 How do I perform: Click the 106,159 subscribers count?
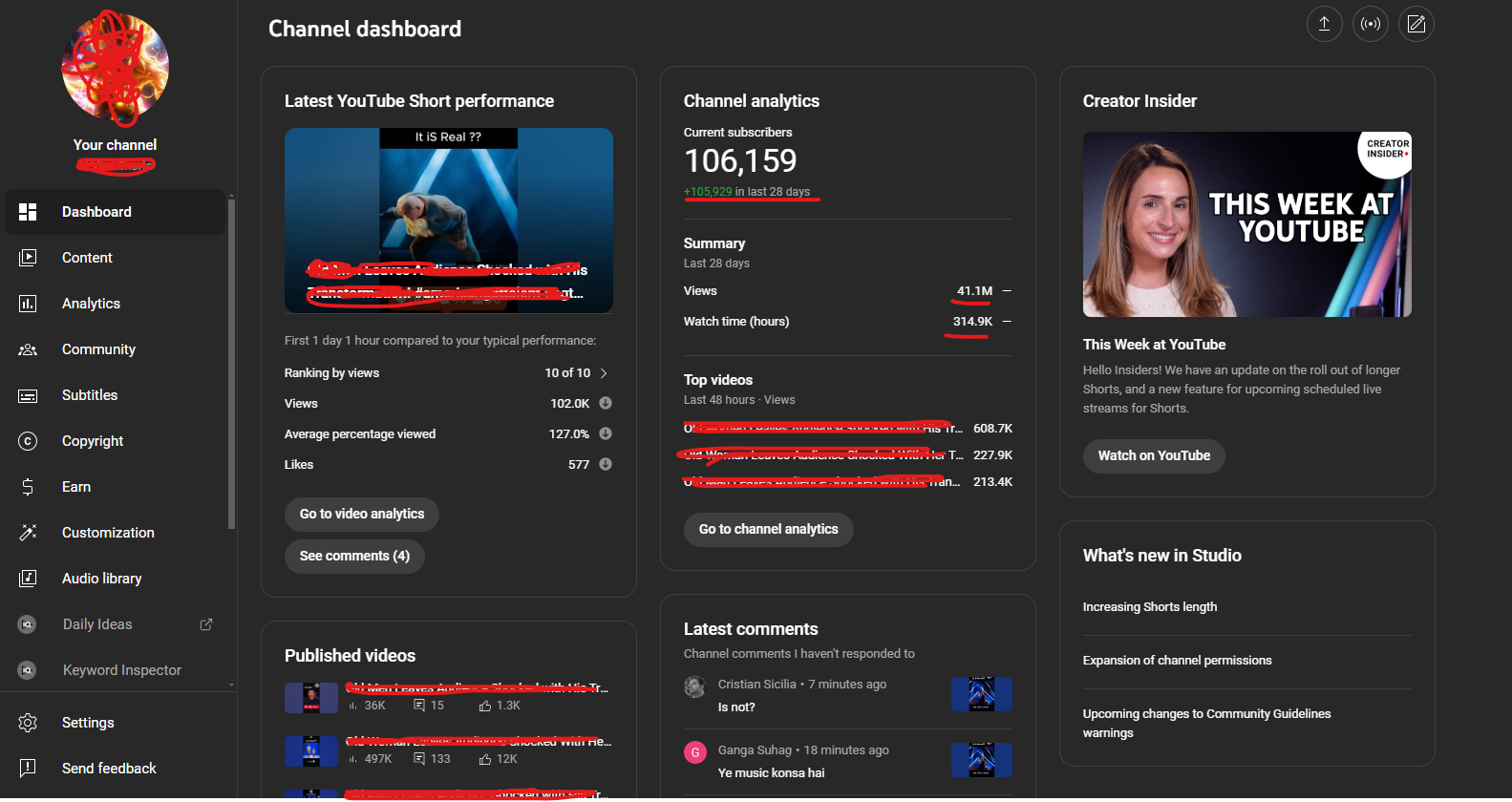pos(740,160)
